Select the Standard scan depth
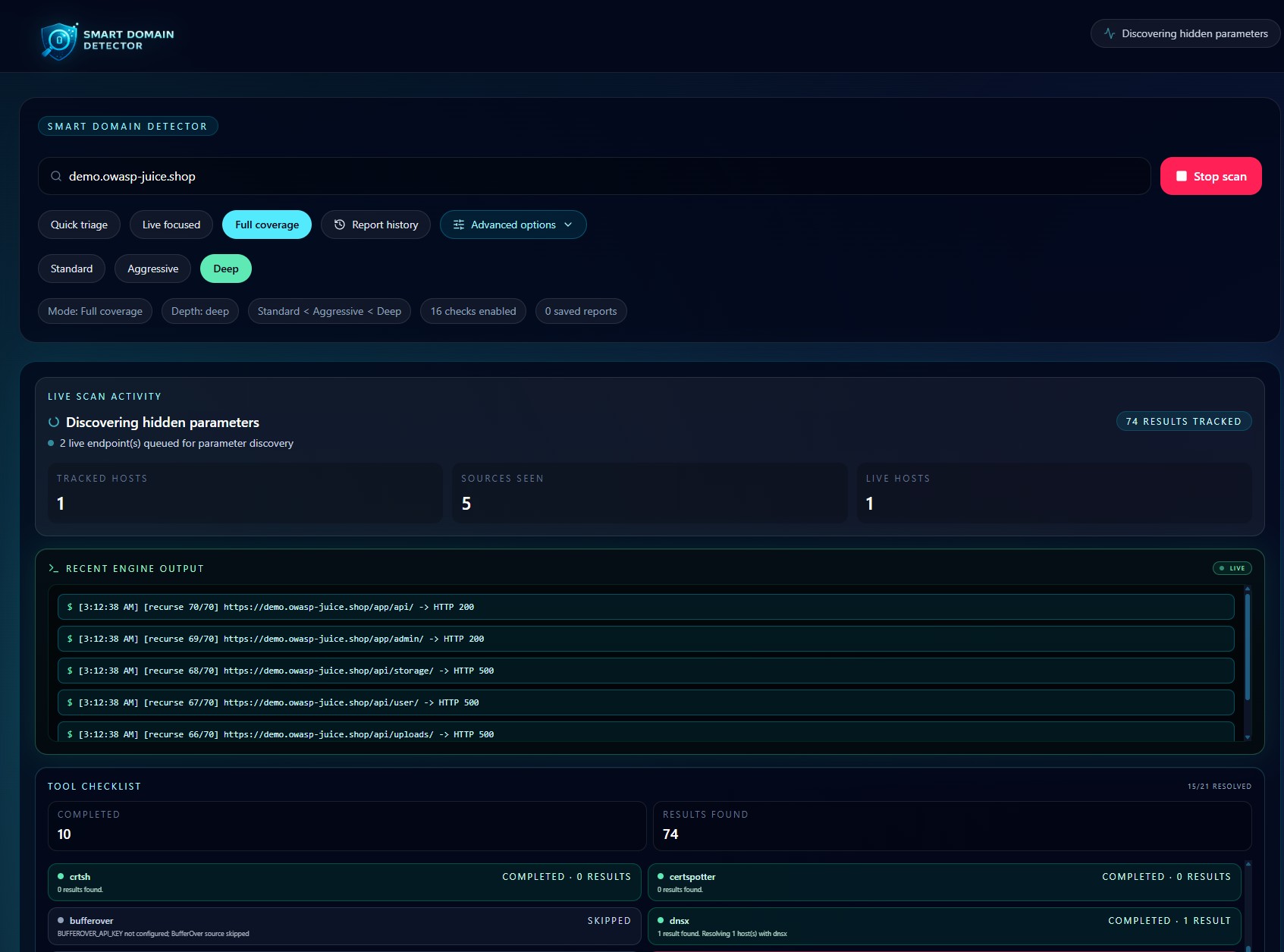The width and height of the screenshot is (1284, 952). (71, 268)
